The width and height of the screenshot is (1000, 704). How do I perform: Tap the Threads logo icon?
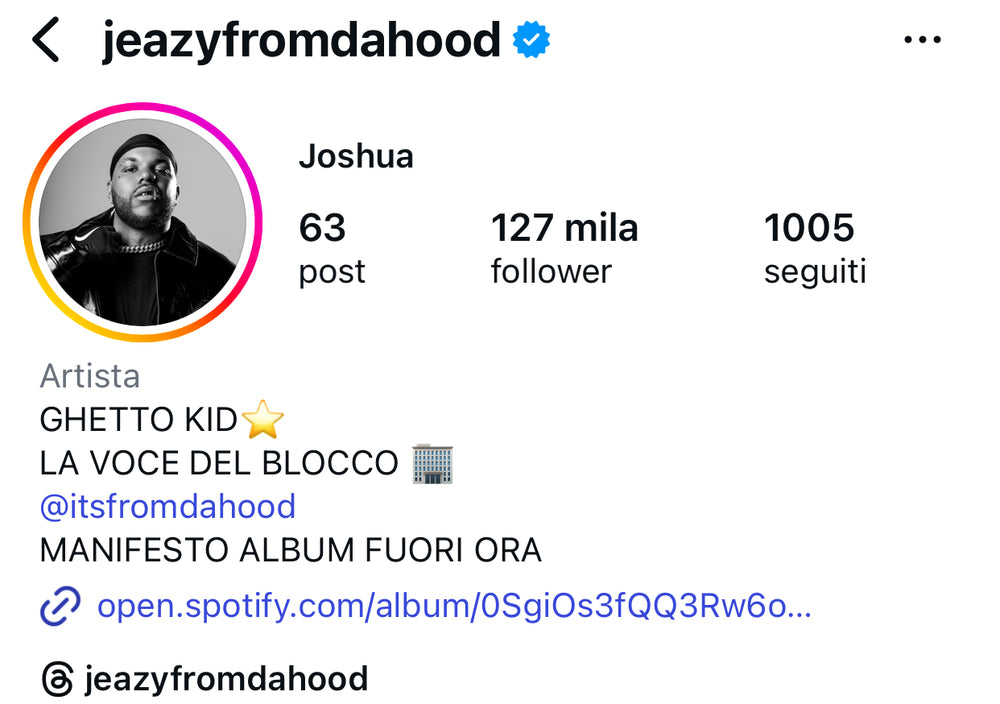[x=57, y=679]
